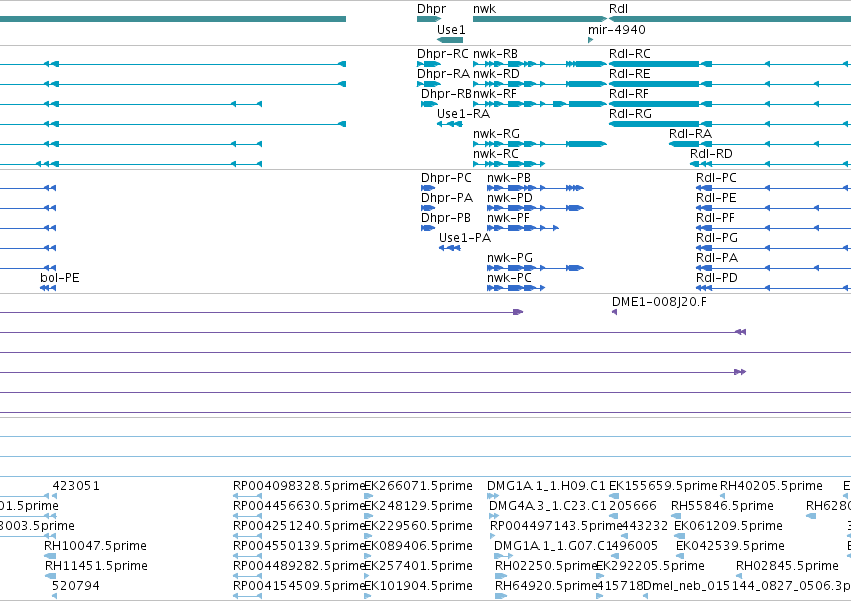The width and height of the screenshot is (851, 601).
Task: Select EST EK089406.5prime
Action: [367, 556]
